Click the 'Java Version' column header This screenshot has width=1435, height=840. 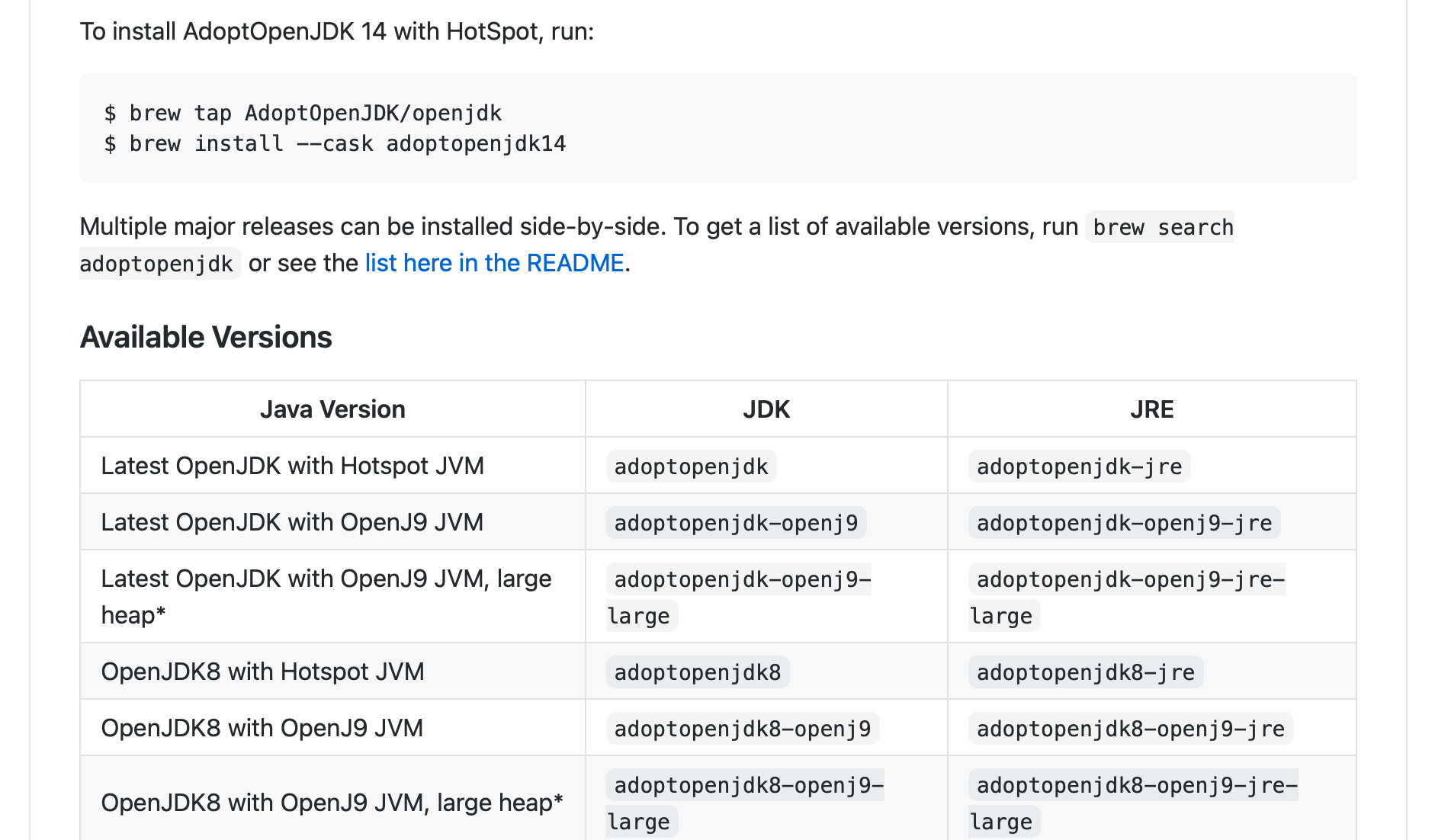click(x=332, y=409)
